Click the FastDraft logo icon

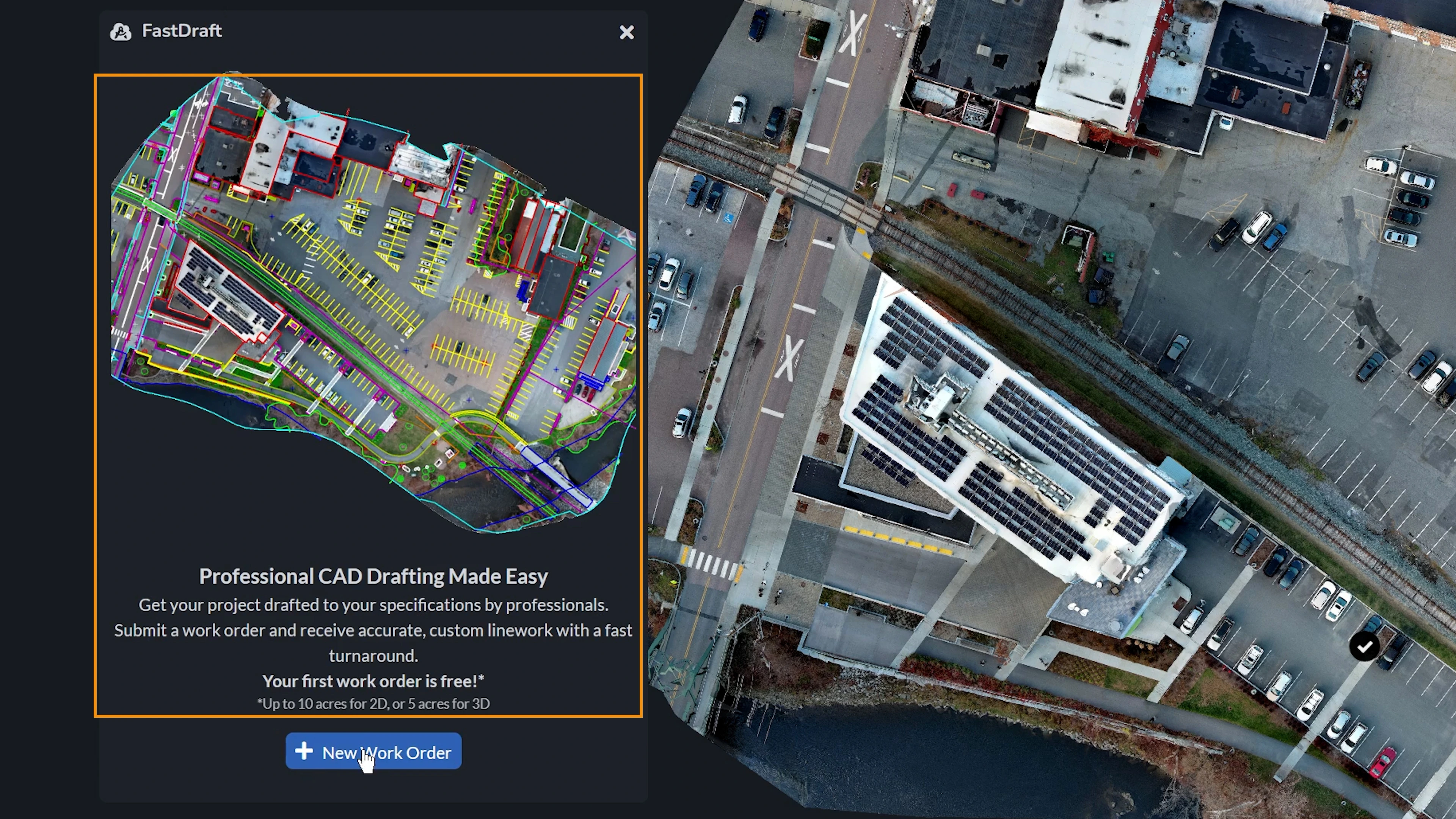tap(121, 31)
